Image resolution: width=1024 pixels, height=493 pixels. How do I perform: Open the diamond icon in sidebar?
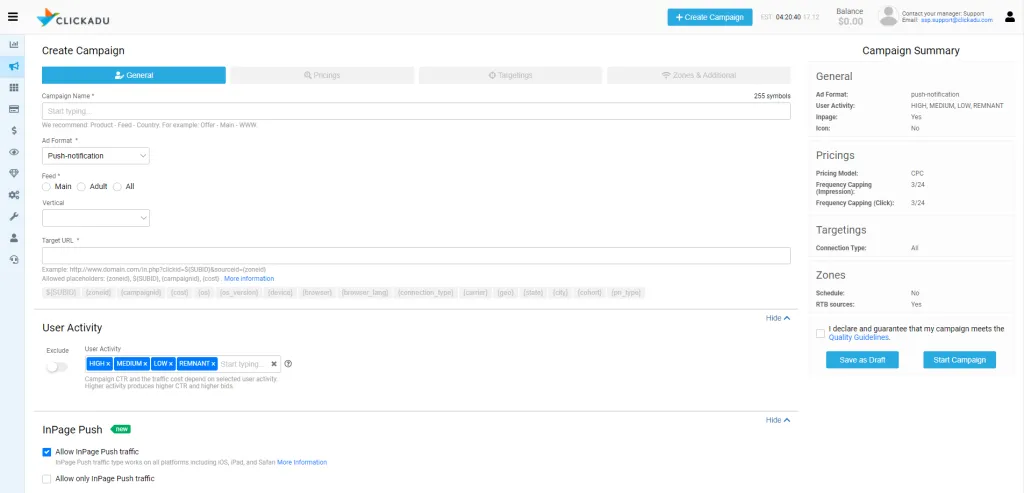coord(14,173)
